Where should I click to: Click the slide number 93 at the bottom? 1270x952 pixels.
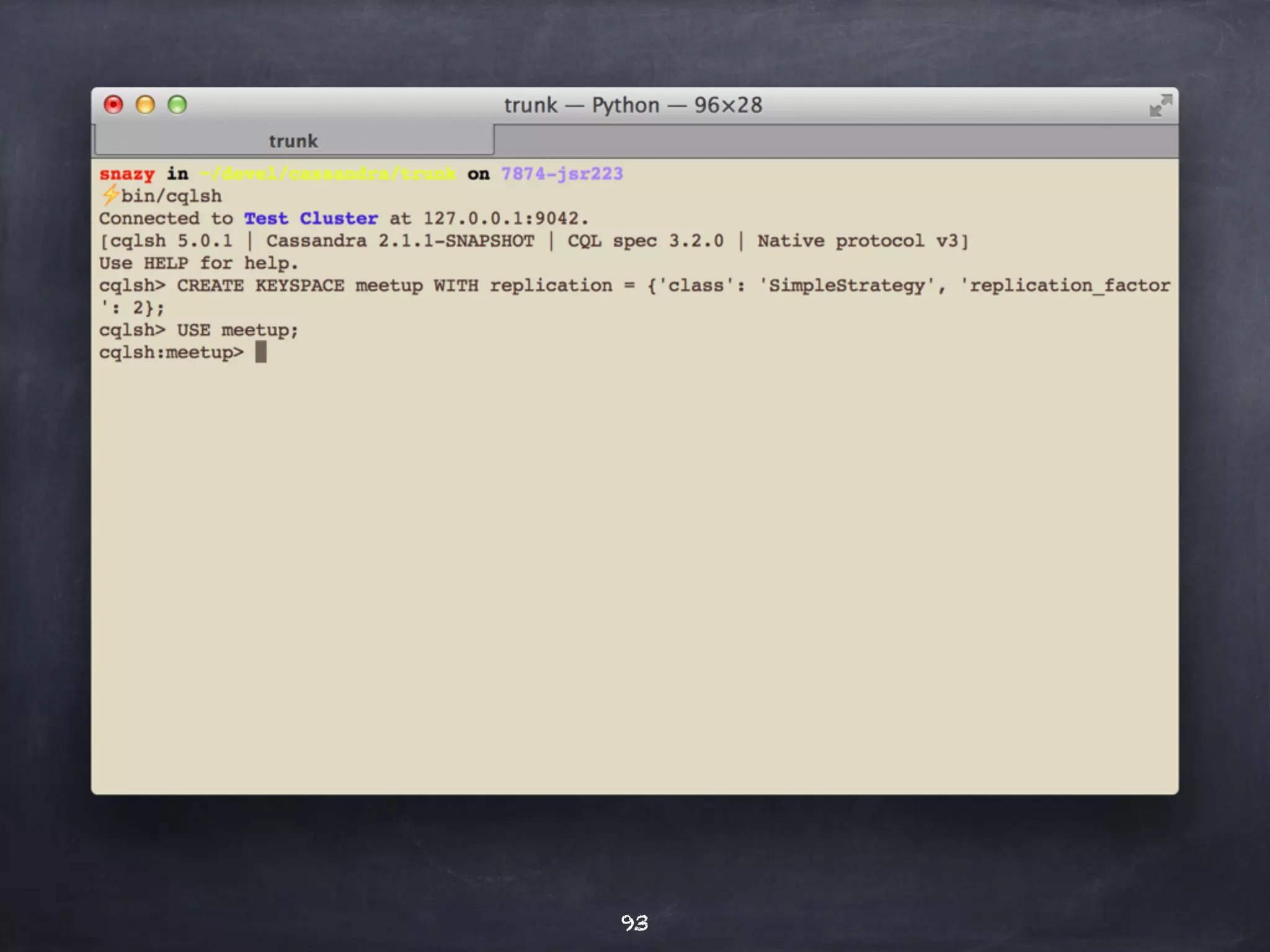point(634,923)
